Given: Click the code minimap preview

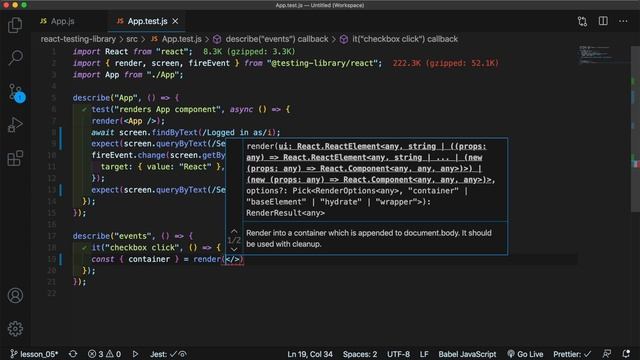Looking at the screenshot, I should tap(597, 54).
